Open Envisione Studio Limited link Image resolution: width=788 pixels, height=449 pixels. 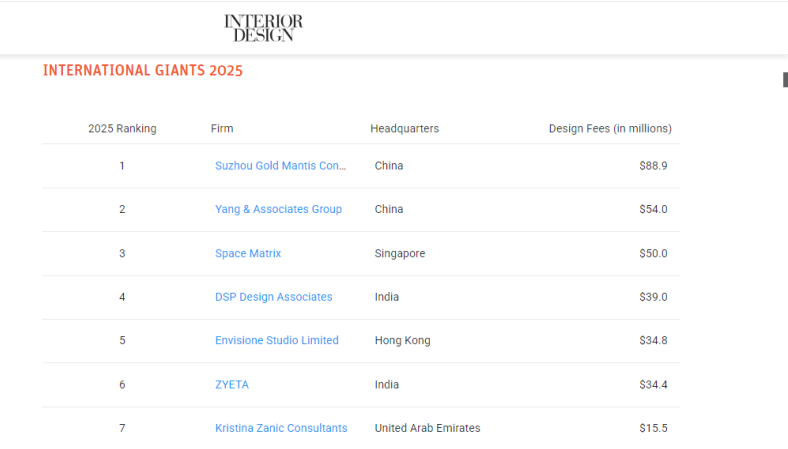point(276,340)
